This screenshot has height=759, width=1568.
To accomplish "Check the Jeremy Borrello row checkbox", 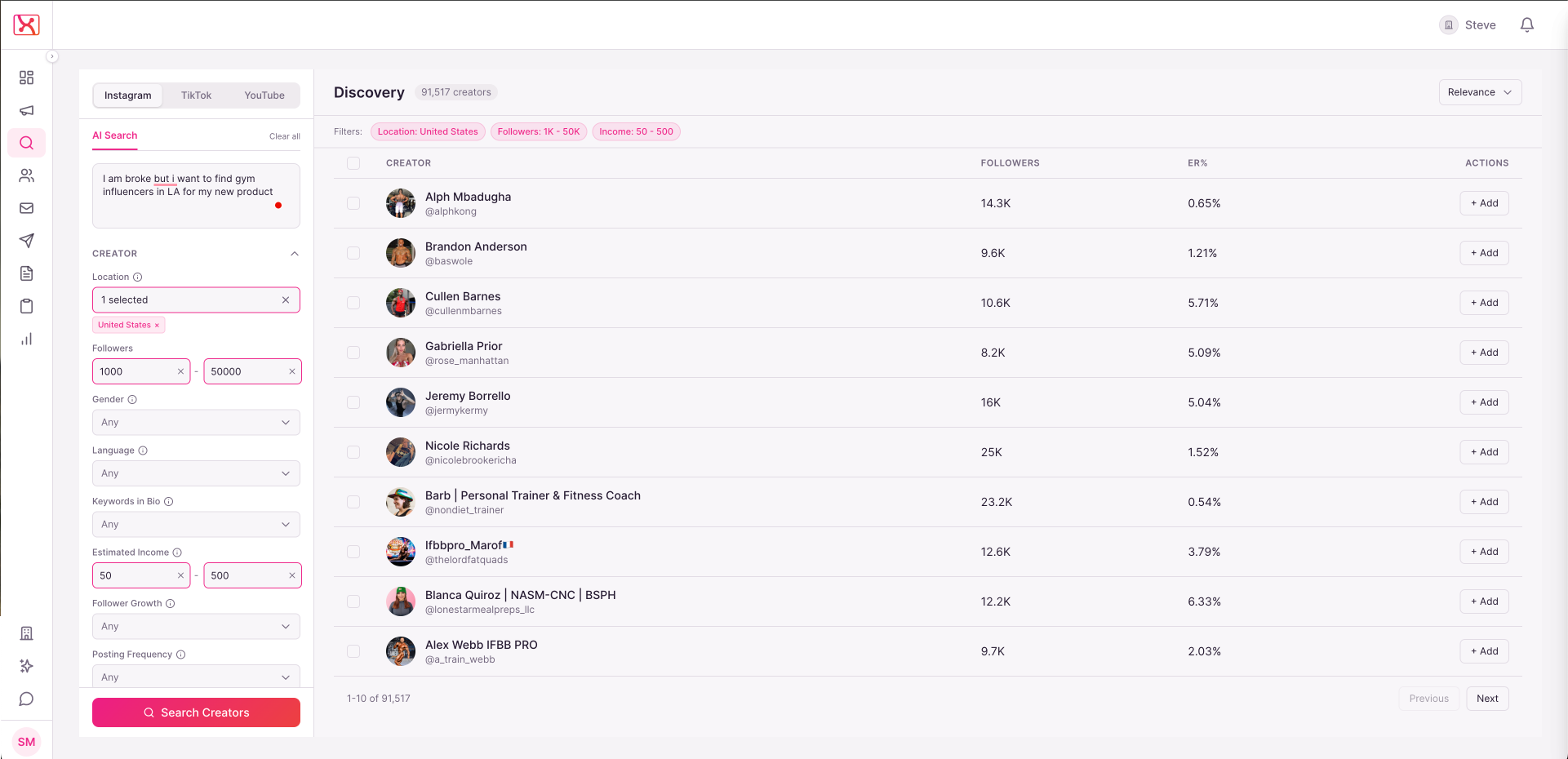I will 353,402.
